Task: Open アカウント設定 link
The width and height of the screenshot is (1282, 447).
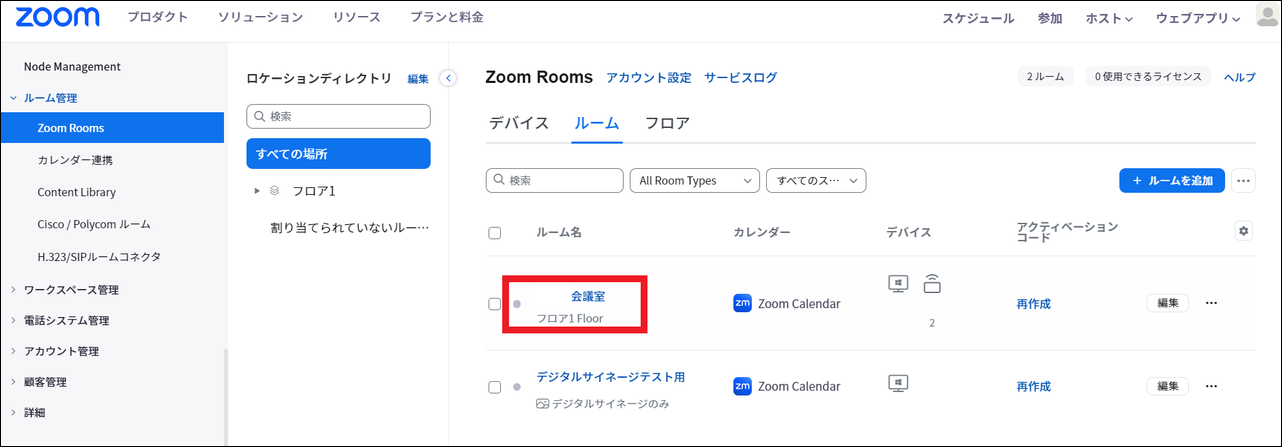Action: (649, 78)
